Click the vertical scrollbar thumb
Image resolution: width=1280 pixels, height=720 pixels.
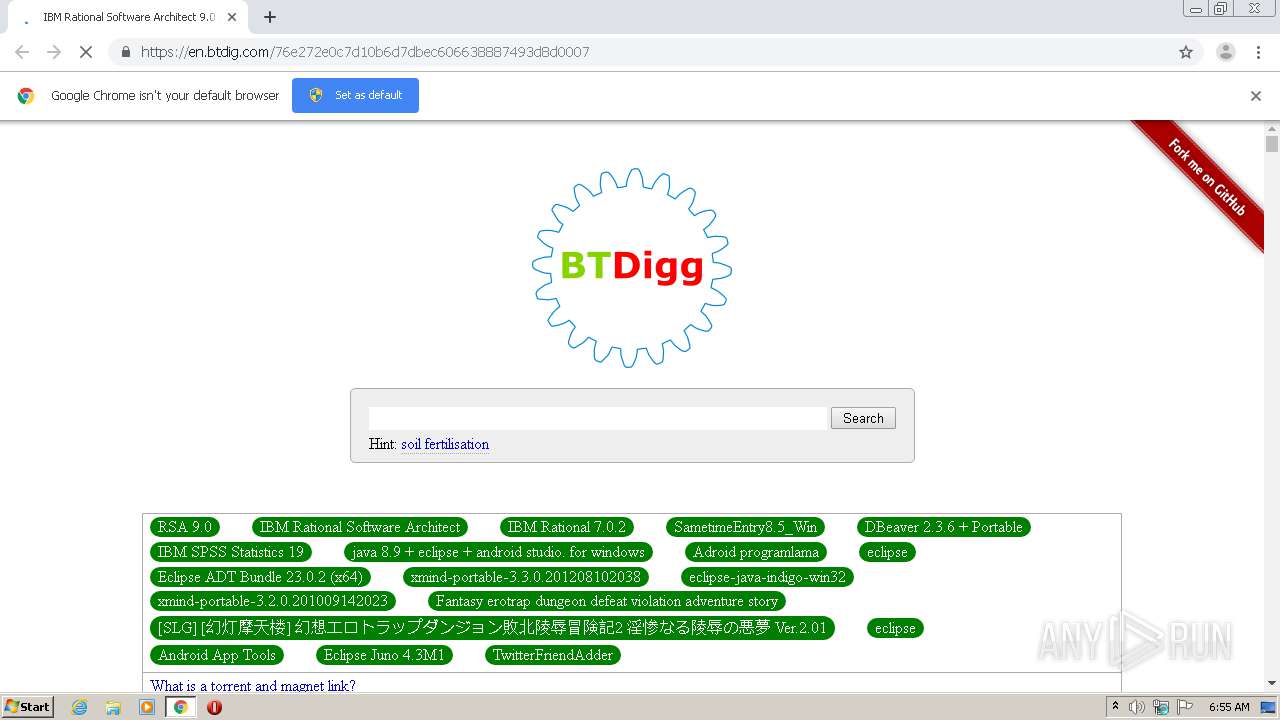point(1272,144)
